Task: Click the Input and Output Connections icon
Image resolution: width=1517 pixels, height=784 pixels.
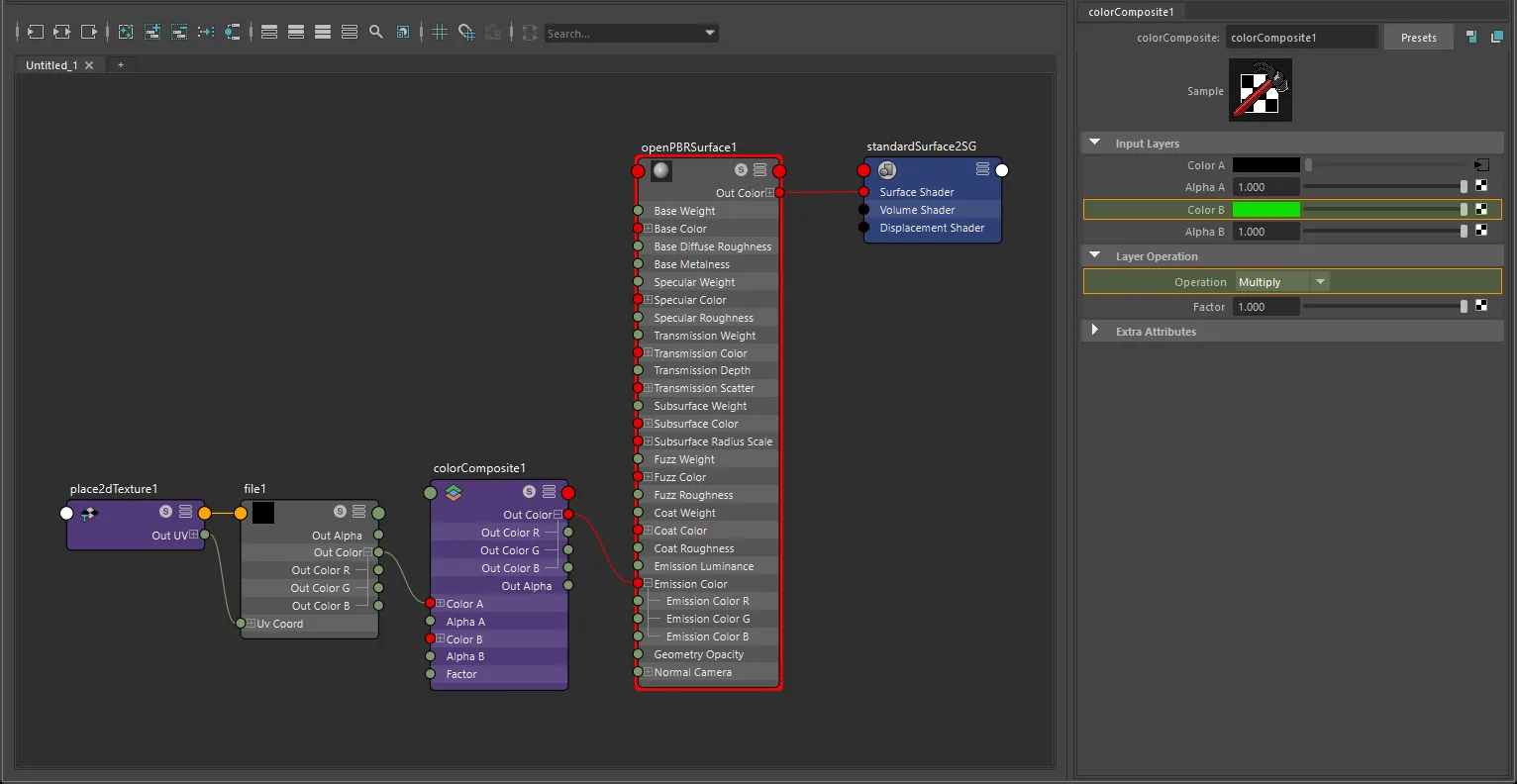Action: [x=62, y=32]
